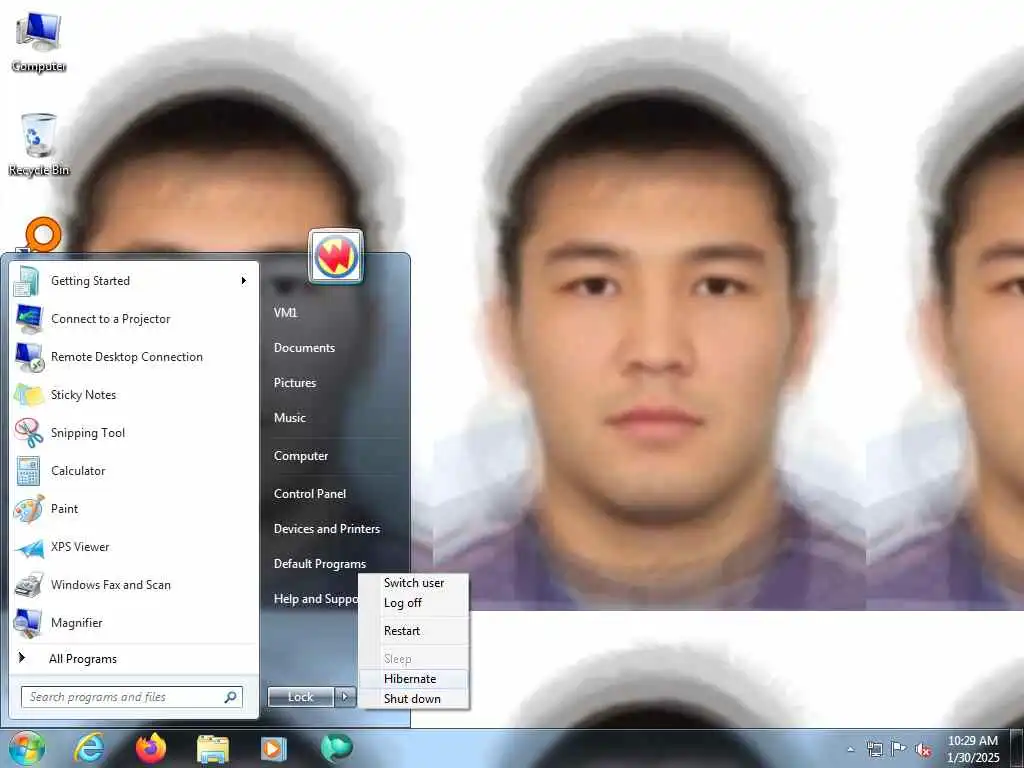Show hidden tray icons arrow
Screen dimensions: 1024x768
coord(850,750)
